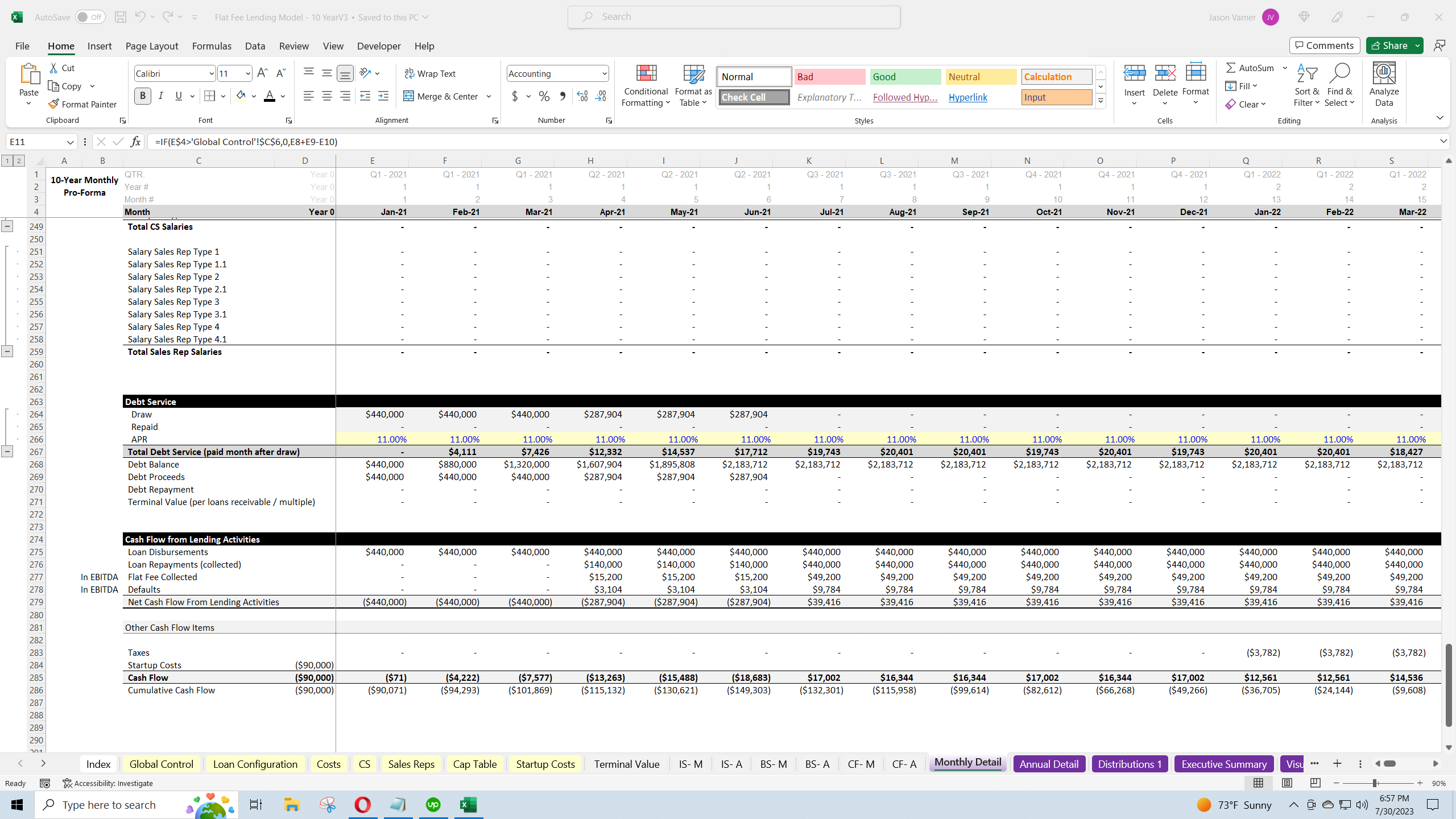
Task: Open the Excel app in the taskbar
Action: tap(468, 805)
